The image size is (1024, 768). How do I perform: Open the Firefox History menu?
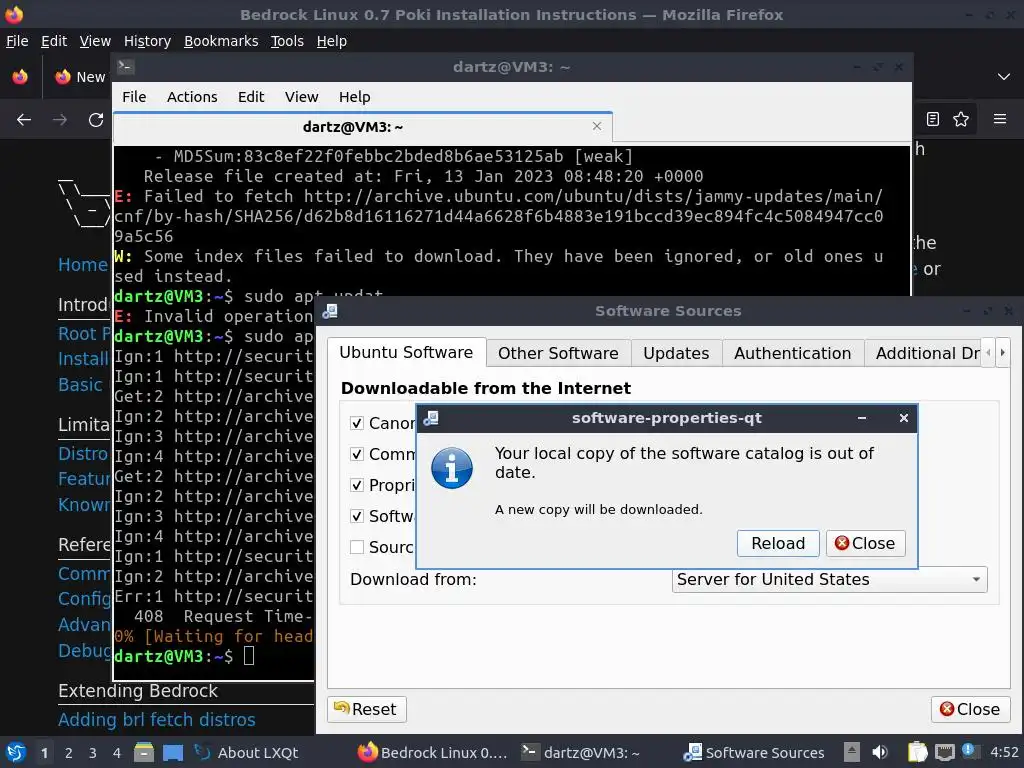coord(147,41)
